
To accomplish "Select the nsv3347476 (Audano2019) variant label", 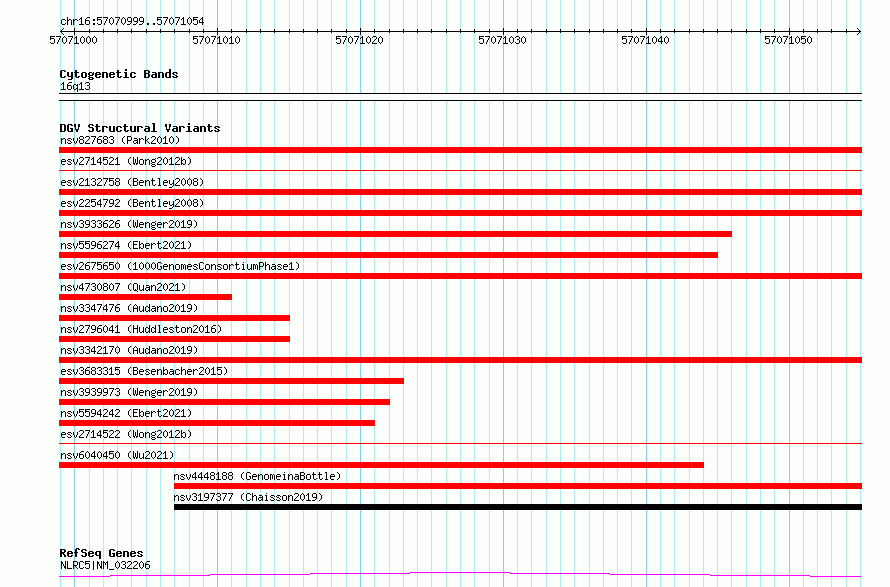I will (x=129, y=308).
